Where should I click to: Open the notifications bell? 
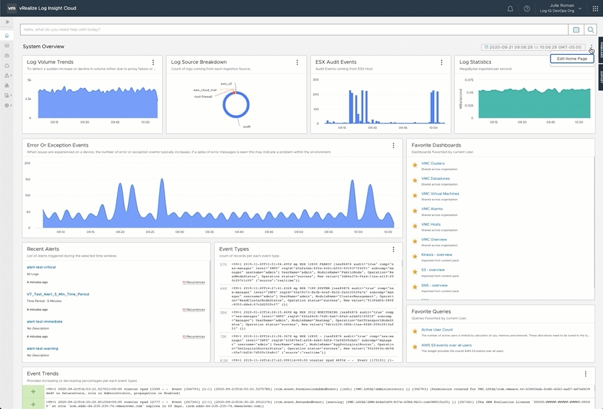tap(510, 9)
